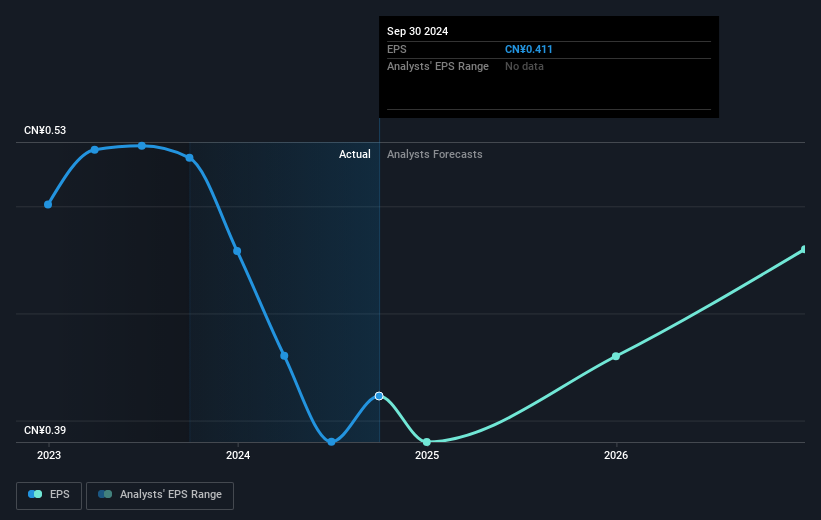Select the EPS point left of the 2023 peak
Image resolution: width=821 pixels, height=520 pixels.
(x=95, y=150)
